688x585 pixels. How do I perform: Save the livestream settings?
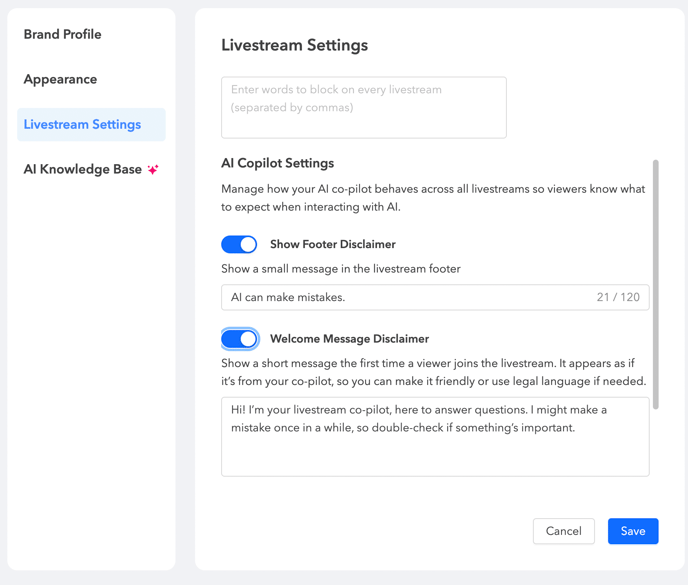pyautogui.click(x=632, y=531)
